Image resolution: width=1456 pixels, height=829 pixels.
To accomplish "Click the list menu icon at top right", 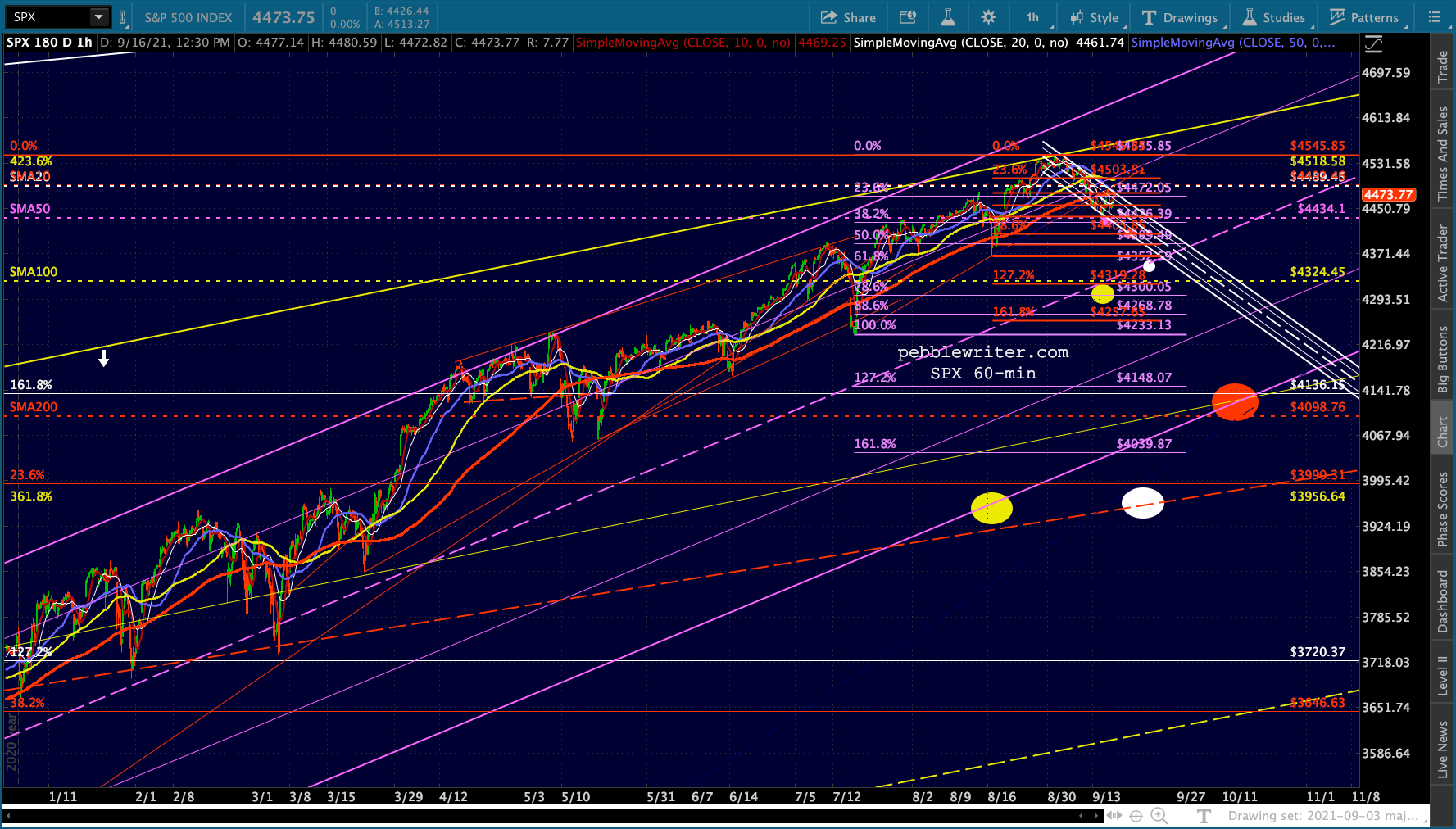I will (x=1434, y=17).
